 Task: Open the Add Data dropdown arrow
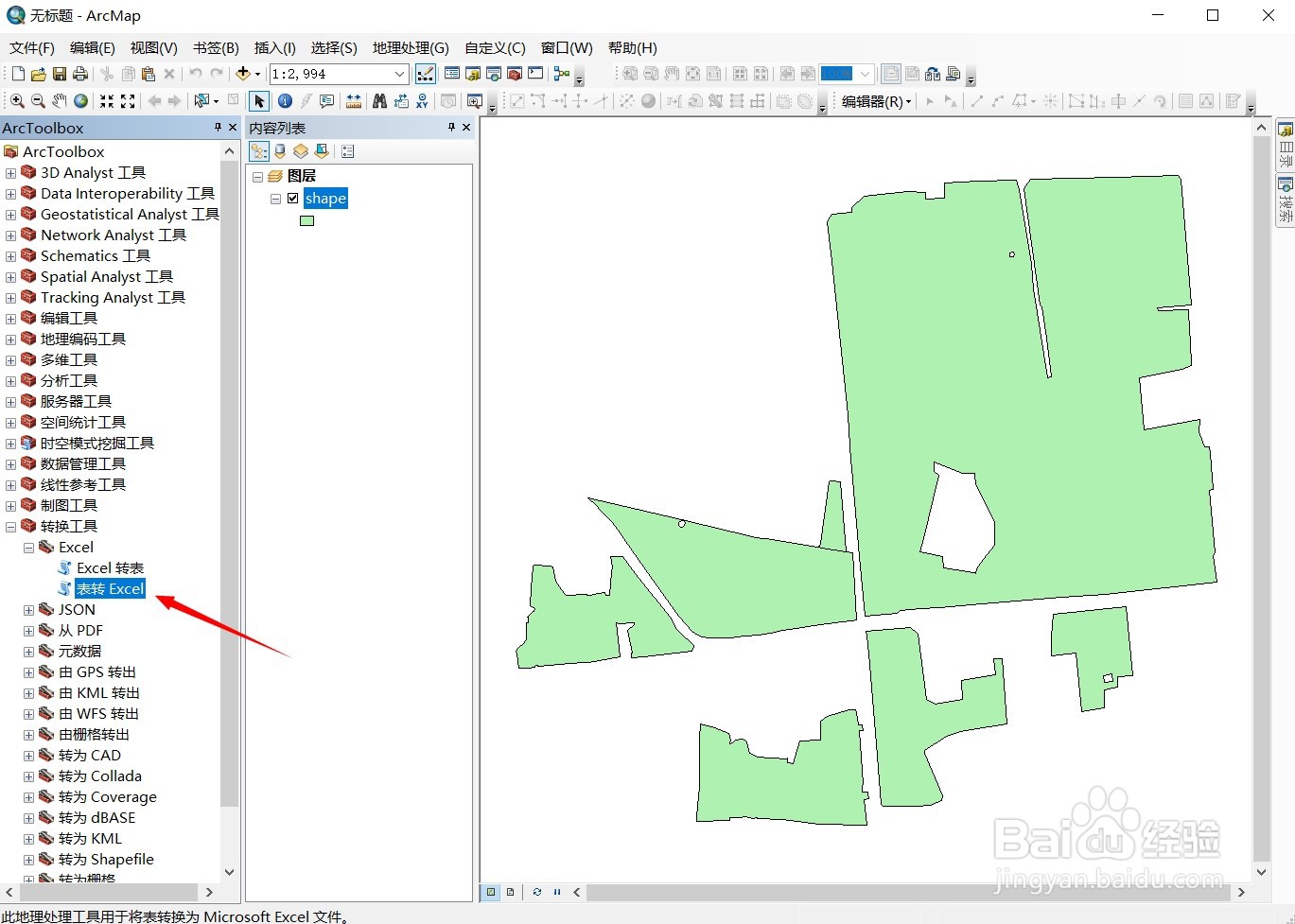click(x=257, y=74)
